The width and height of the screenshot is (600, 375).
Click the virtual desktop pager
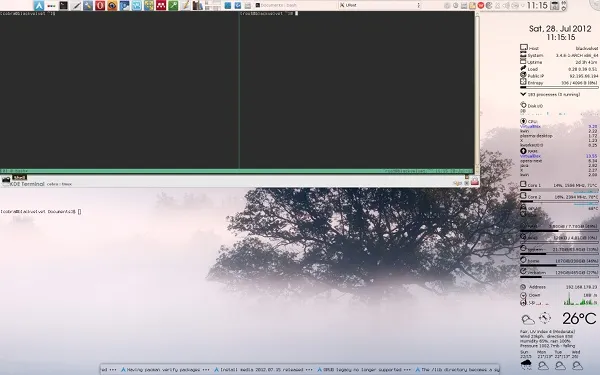pyautogui.click(x=213, y=5)
